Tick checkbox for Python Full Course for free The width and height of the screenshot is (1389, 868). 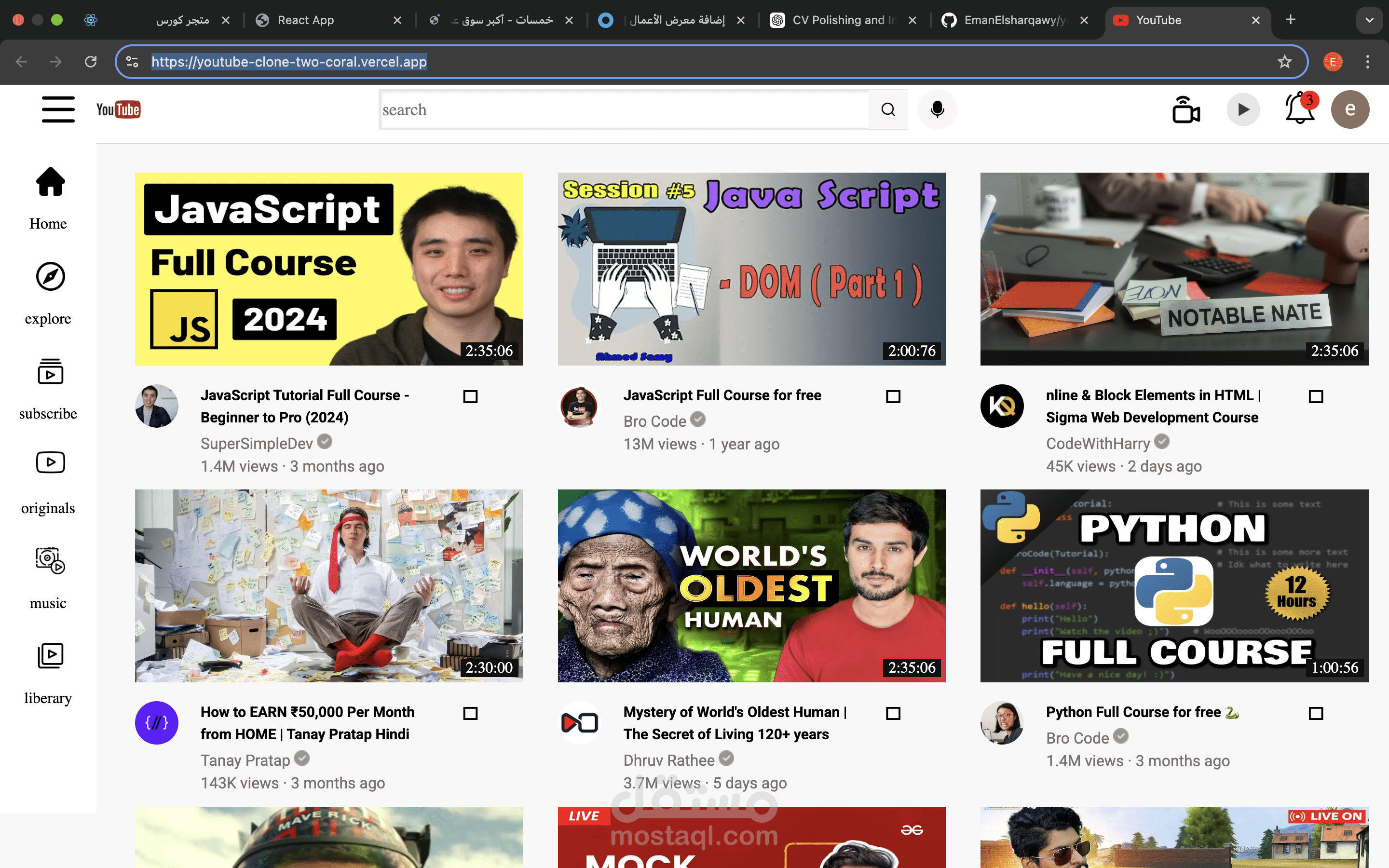pyautogui.click(x=1316, y=713)
